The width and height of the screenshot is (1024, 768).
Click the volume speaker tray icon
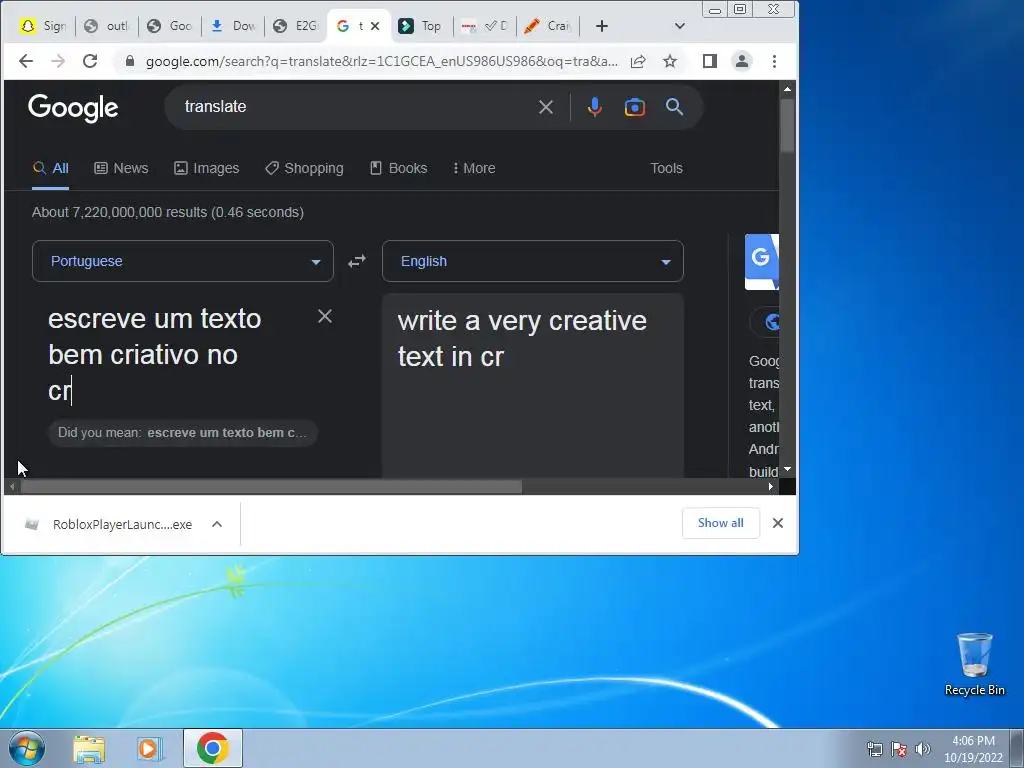point(922,749)
